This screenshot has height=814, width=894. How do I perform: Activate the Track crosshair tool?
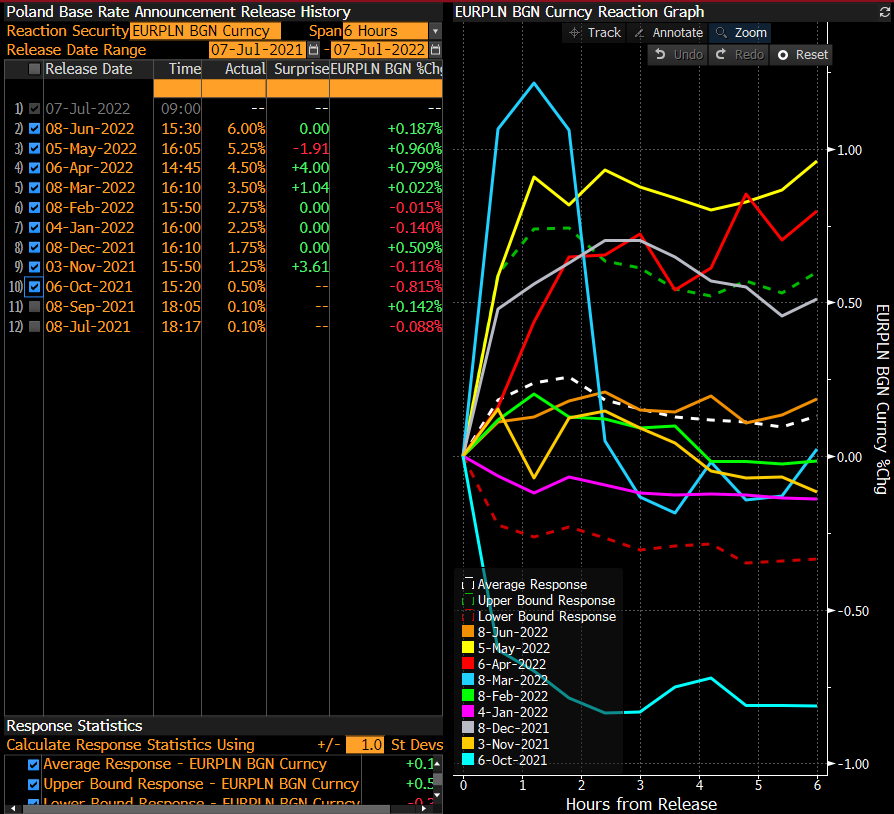click(x=594, y=32)
